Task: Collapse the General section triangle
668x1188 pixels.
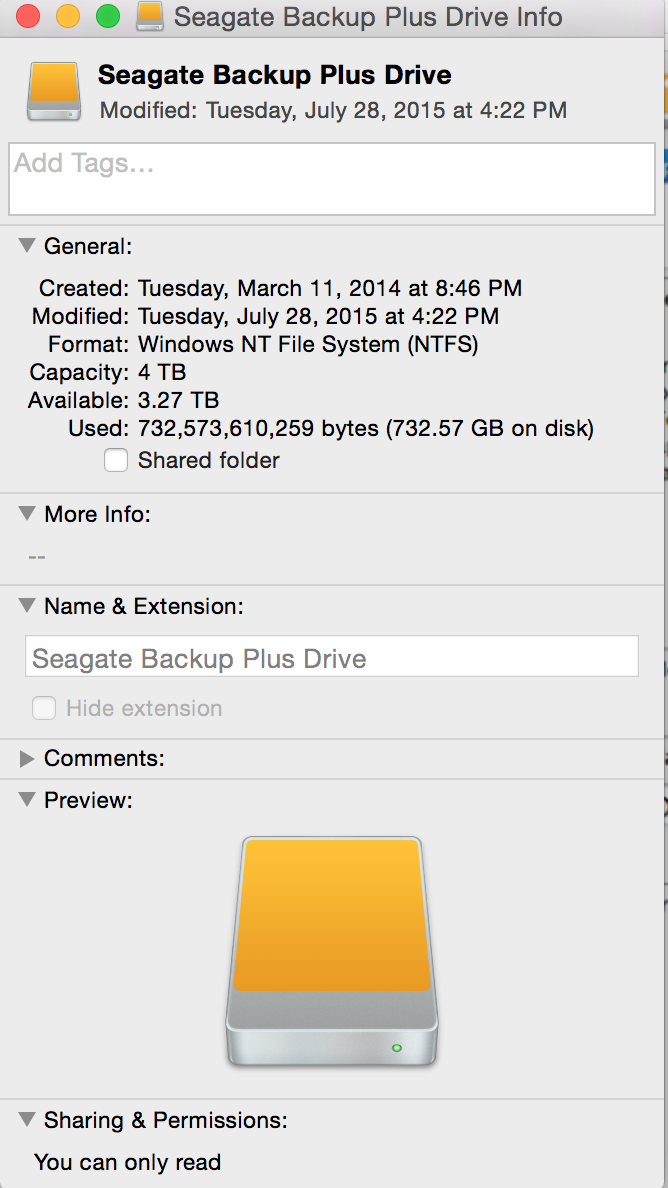Action: [27, 246]
